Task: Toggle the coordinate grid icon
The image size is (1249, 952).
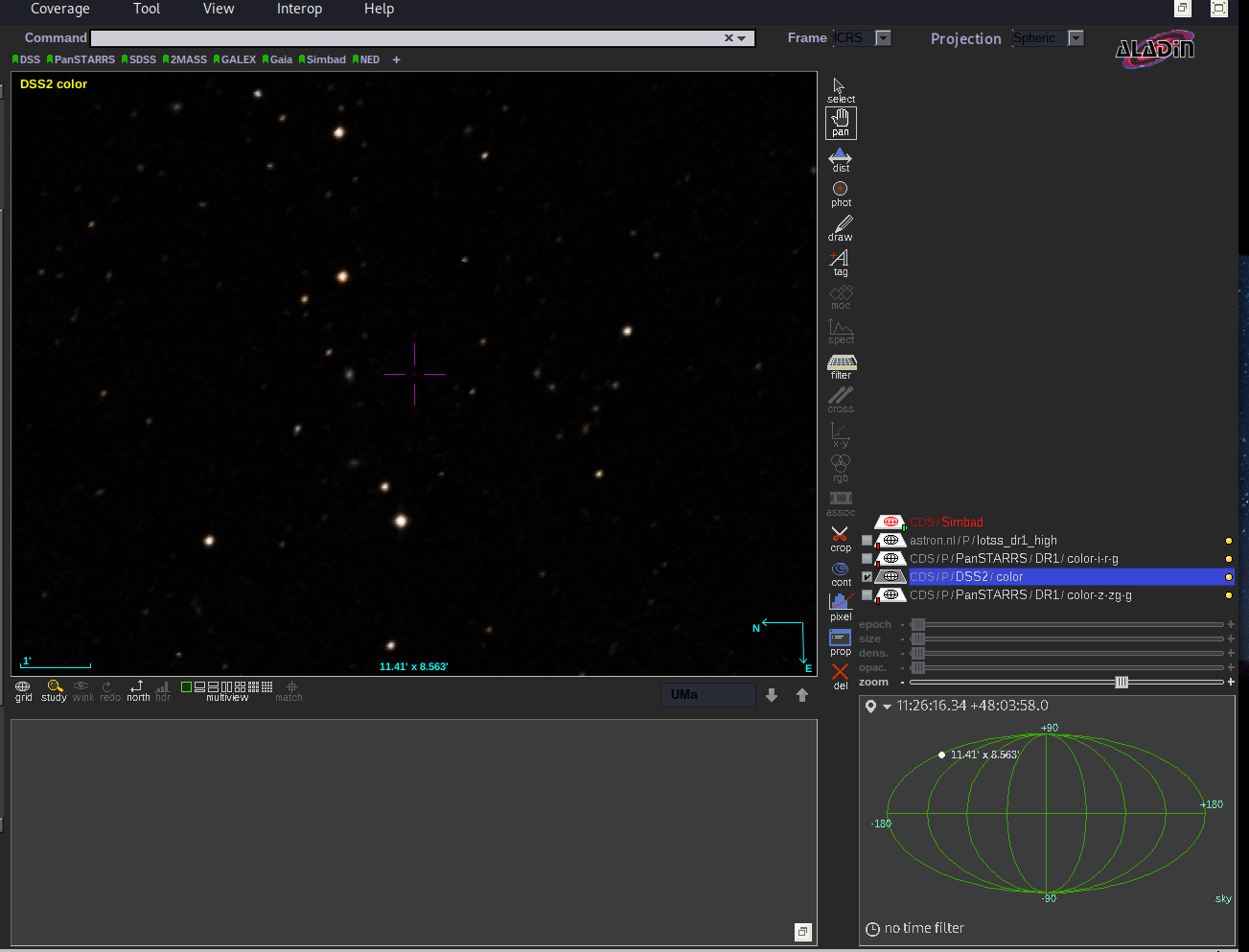Action: click(23, 690)
